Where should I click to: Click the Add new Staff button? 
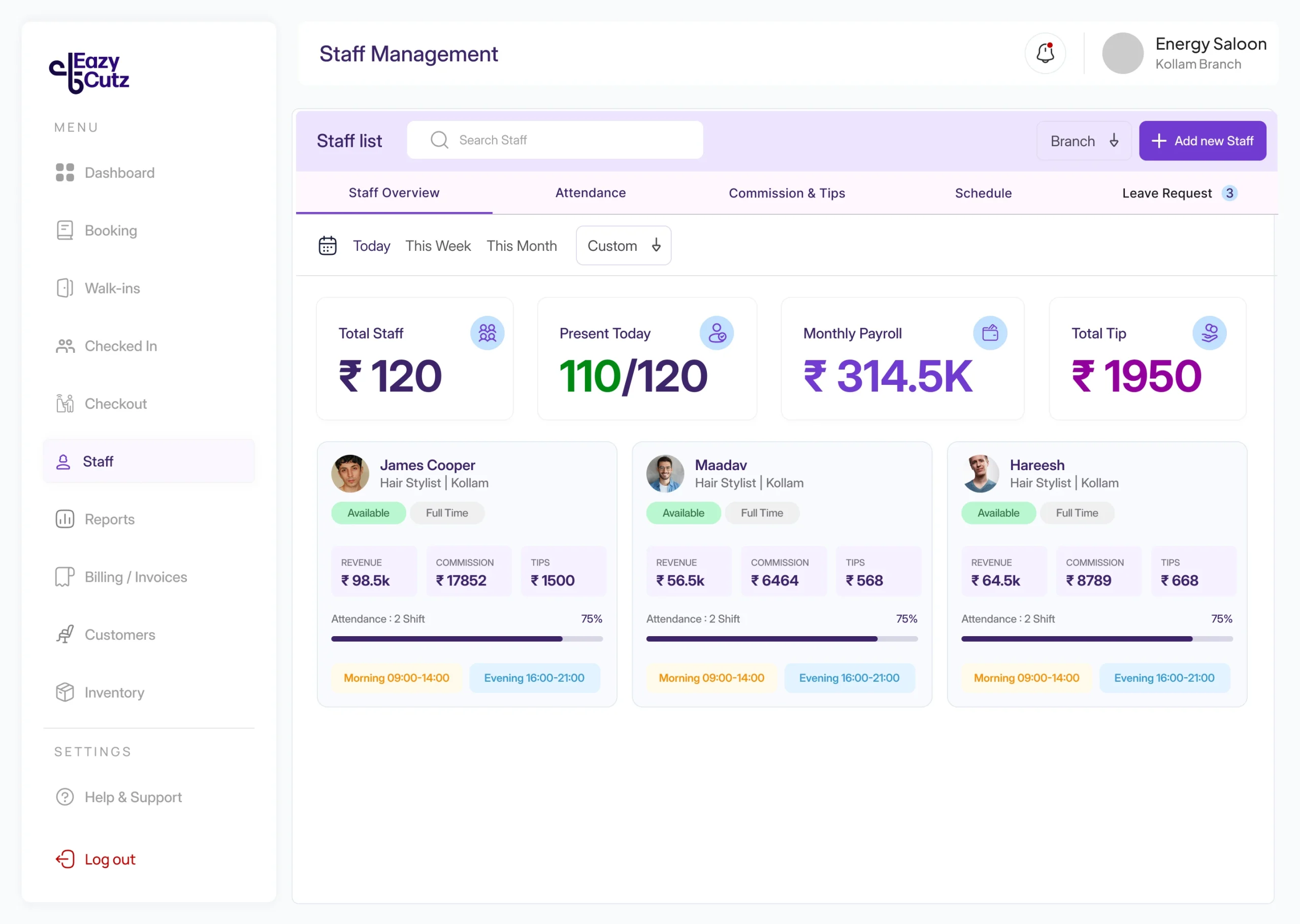pyautogui.click(x=1202, y=141)
